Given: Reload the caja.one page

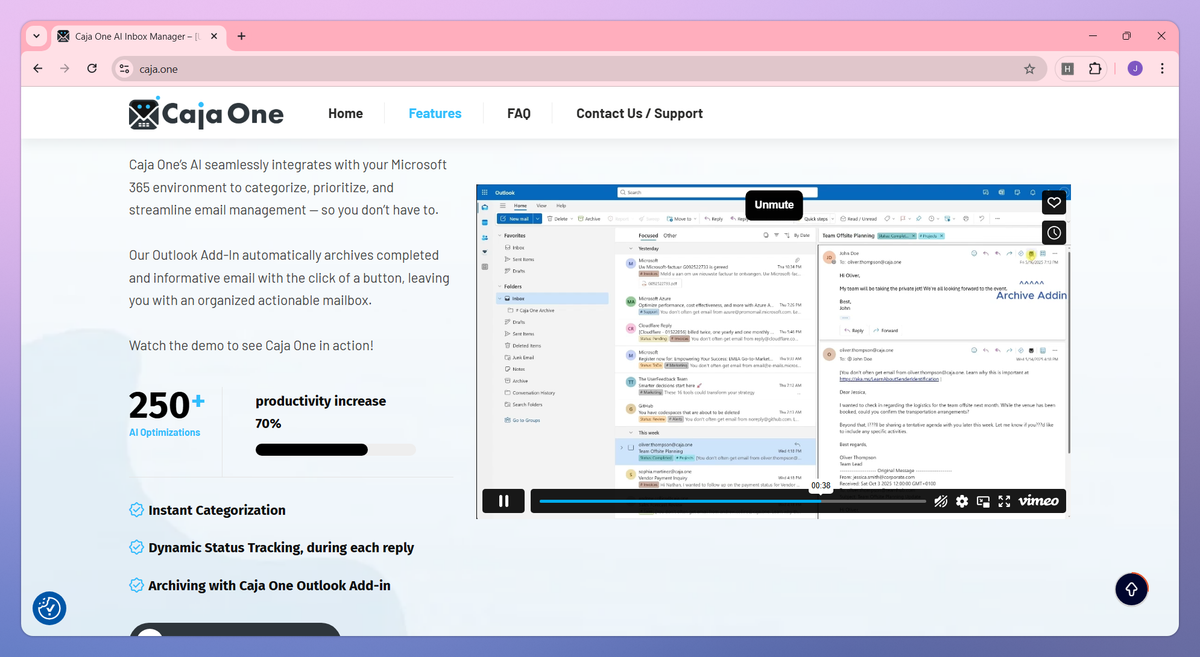Looking at the screenshot, I should 92,69.
